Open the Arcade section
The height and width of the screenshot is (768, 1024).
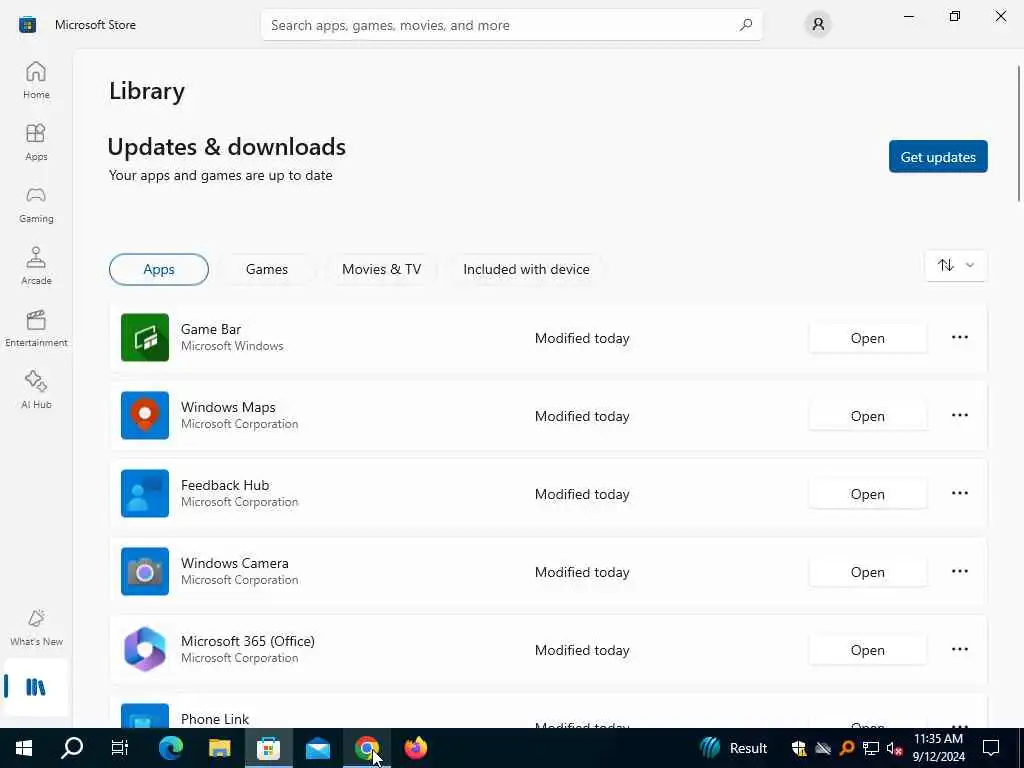(x=36, y=266)
